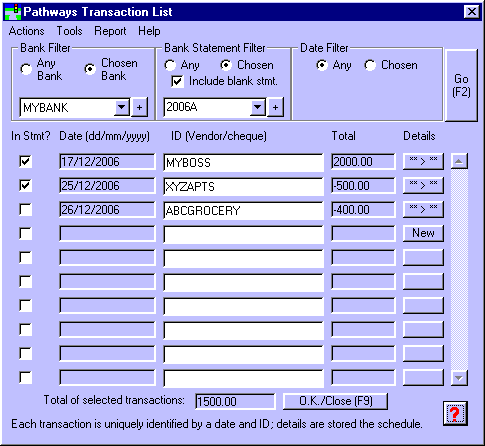Click the red question mark help icon
This screenshot has width=485, height=446.
coord(455,413)
